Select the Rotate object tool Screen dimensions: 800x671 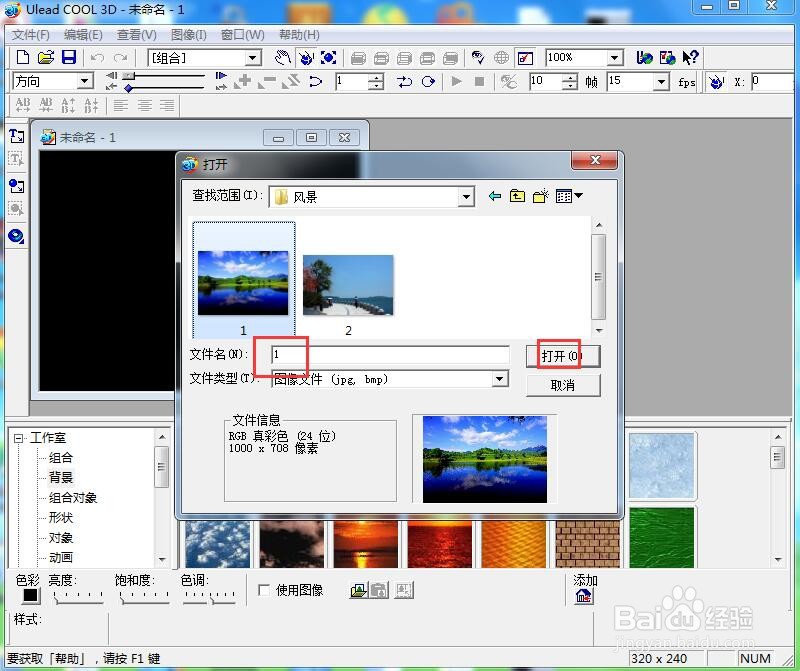click(306, 58)
